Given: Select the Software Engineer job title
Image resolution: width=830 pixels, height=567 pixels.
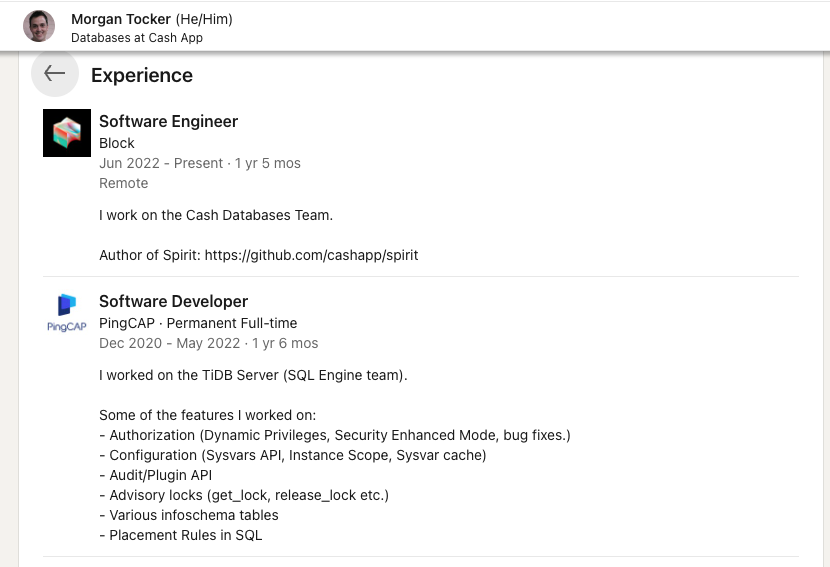Looking at the screenshot, I should click(168, 121).
